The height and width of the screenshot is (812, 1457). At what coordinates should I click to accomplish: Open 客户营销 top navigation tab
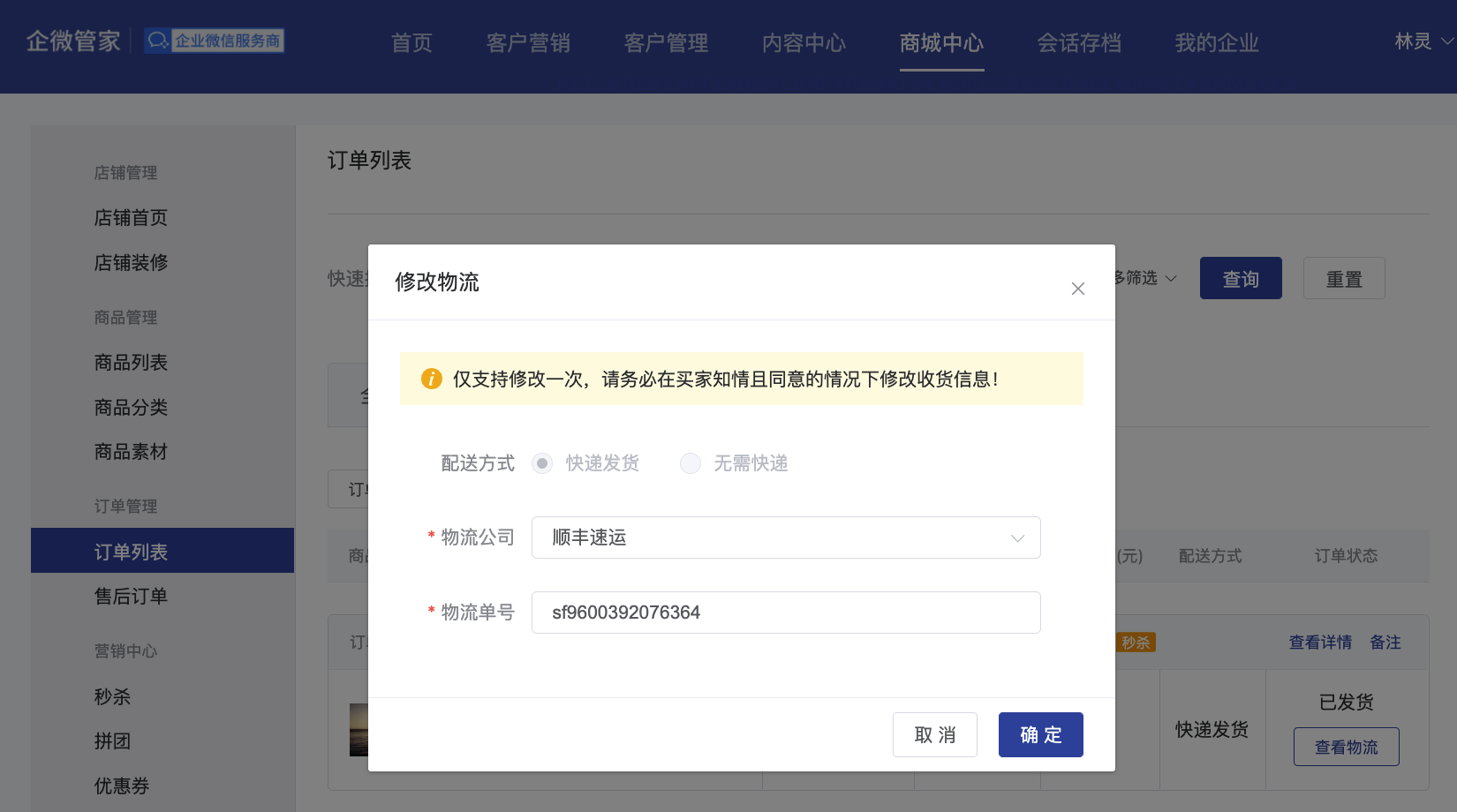pos(528,42)
